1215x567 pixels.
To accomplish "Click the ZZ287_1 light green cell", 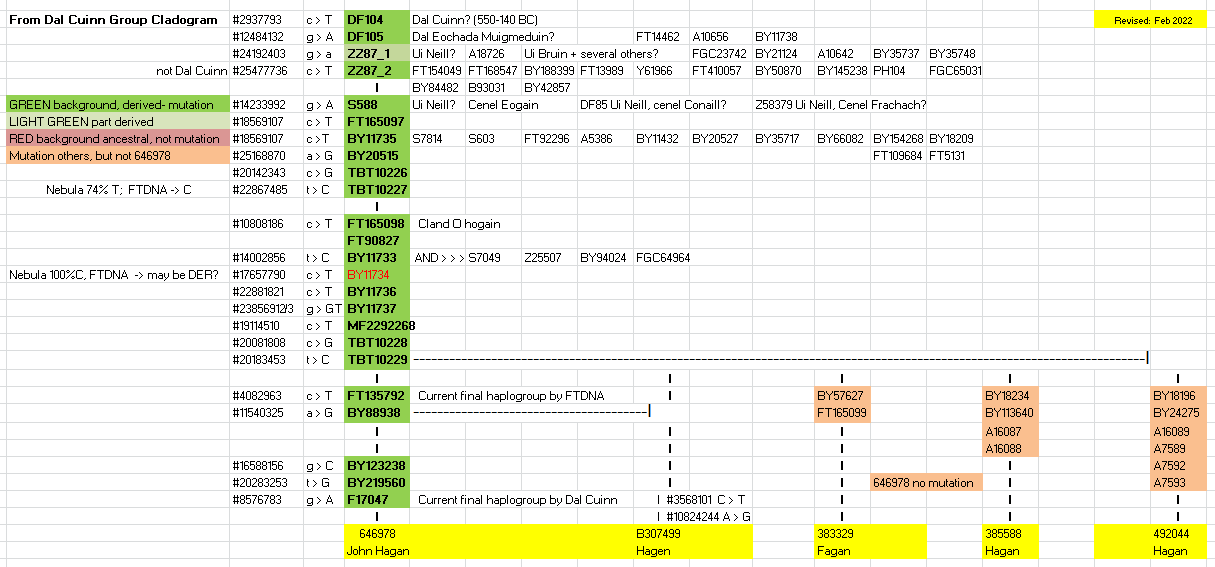I will coord(377,53).
